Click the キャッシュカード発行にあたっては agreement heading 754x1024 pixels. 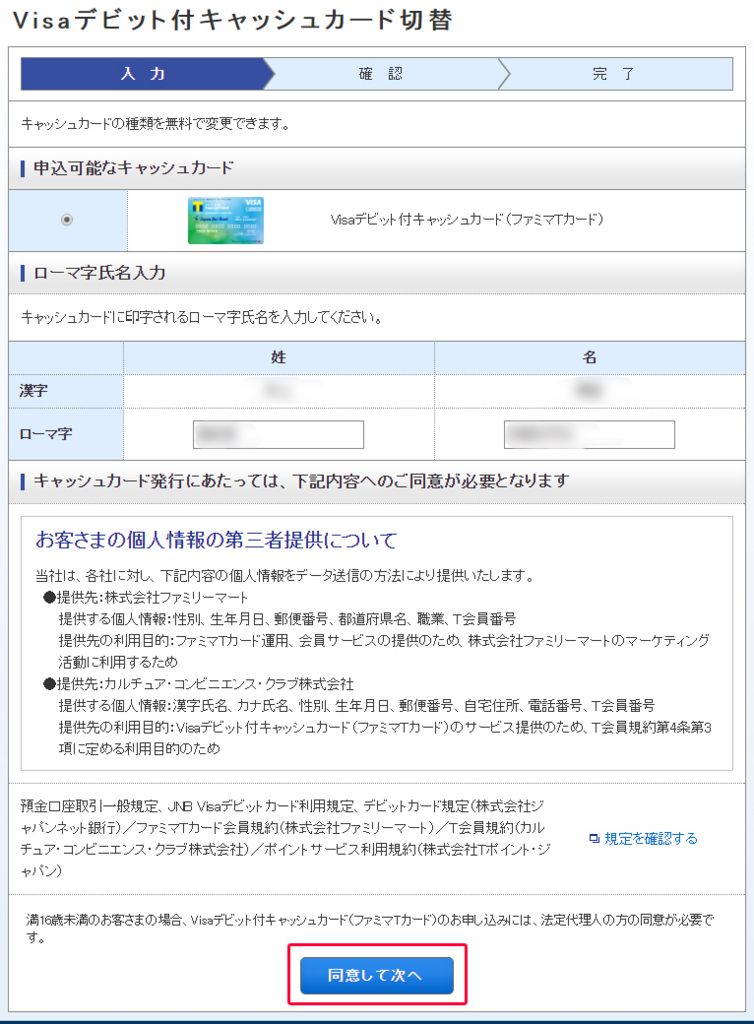[302, 481]
